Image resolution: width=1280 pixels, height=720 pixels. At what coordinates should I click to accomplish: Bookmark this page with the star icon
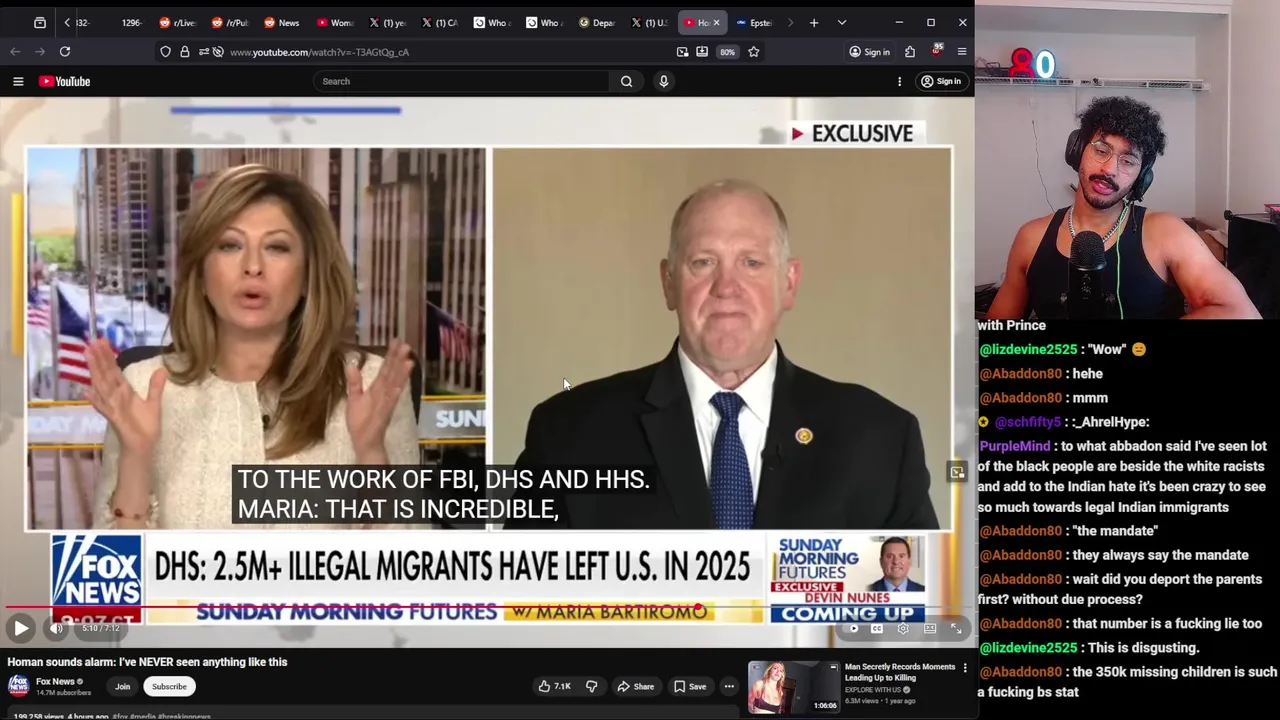click(x=754, y=51)
